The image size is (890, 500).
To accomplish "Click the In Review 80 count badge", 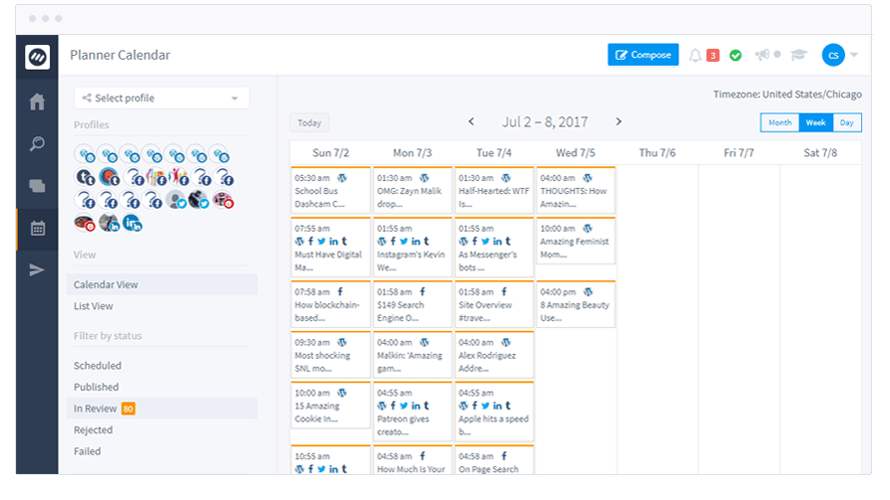I will 128,409.
